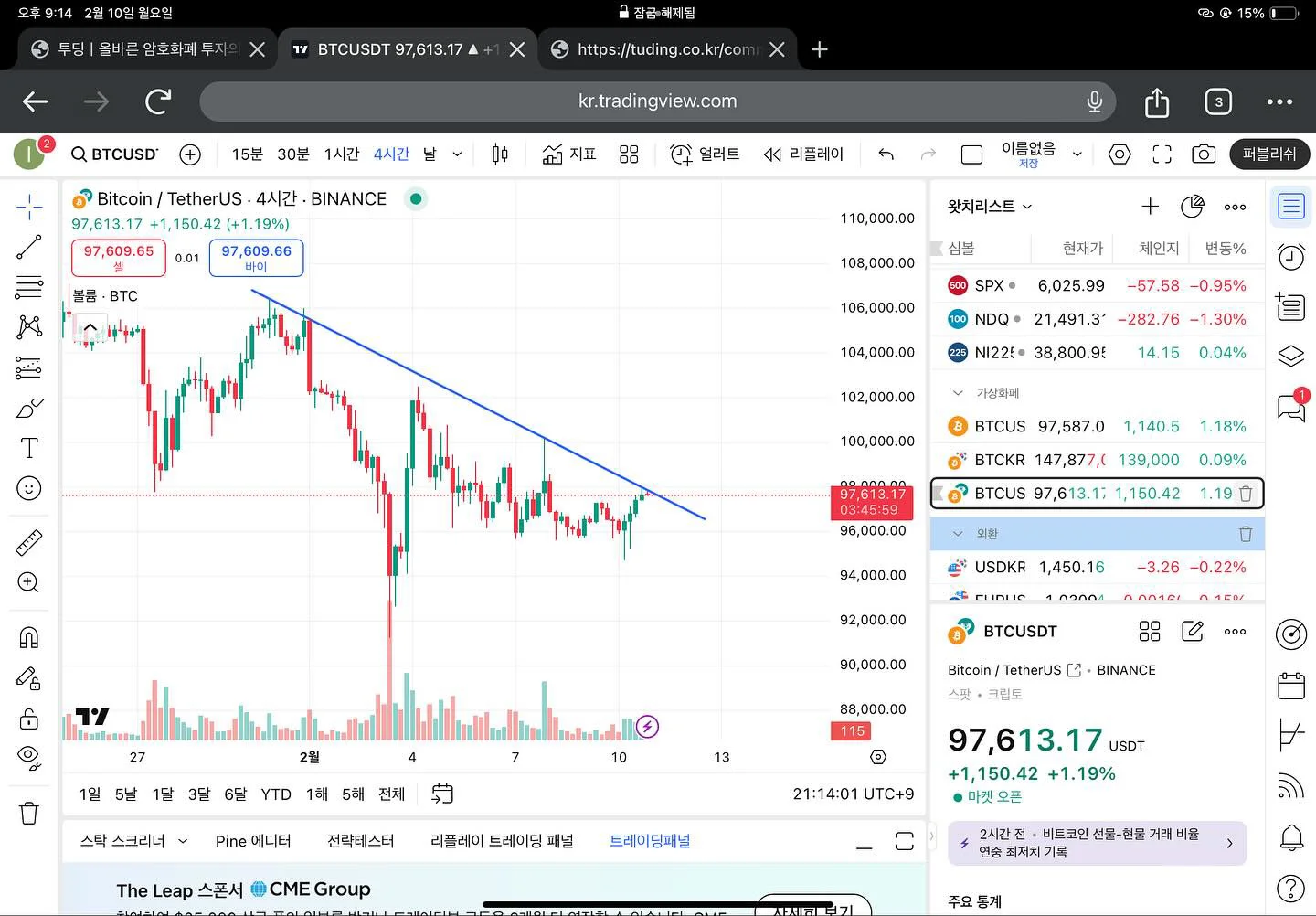Viewport: 1316px width, 916px height.
Task: Open the watchlist sidebar panel icon
Action: [x=1290, y=207]
